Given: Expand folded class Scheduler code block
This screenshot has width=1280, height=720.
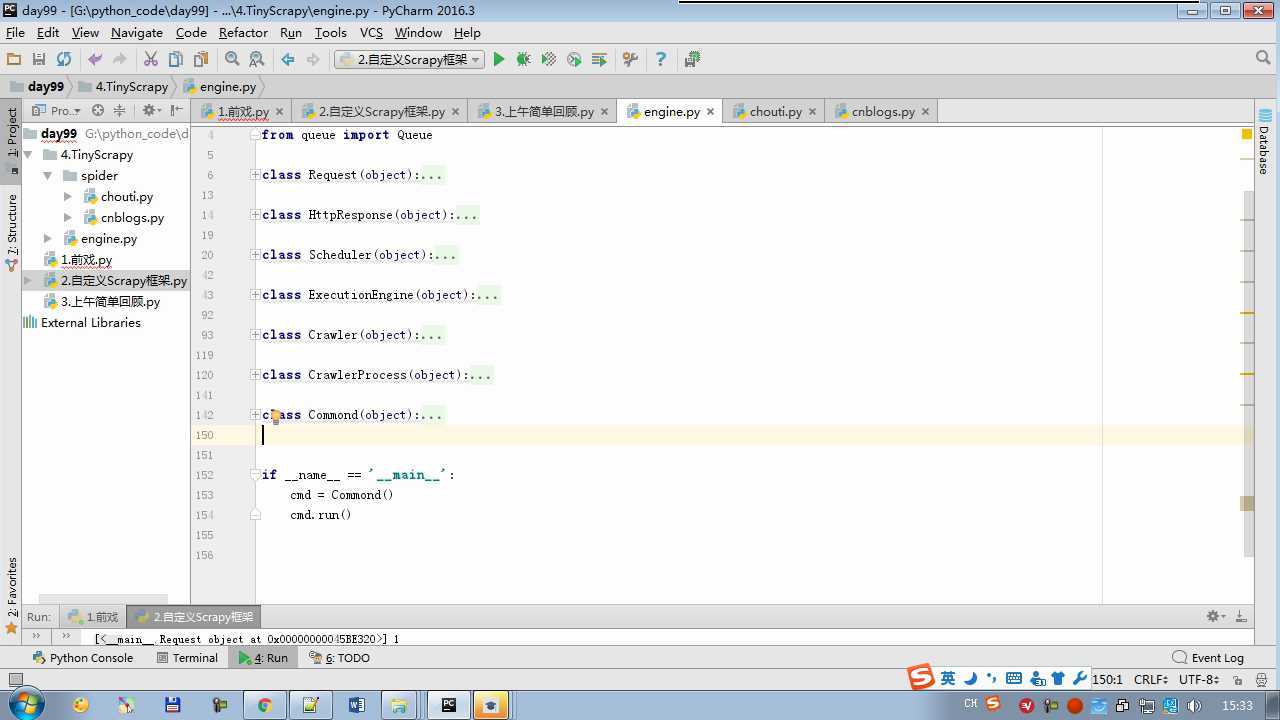Looking at the screenshot, I should click(x=256, y=255).
